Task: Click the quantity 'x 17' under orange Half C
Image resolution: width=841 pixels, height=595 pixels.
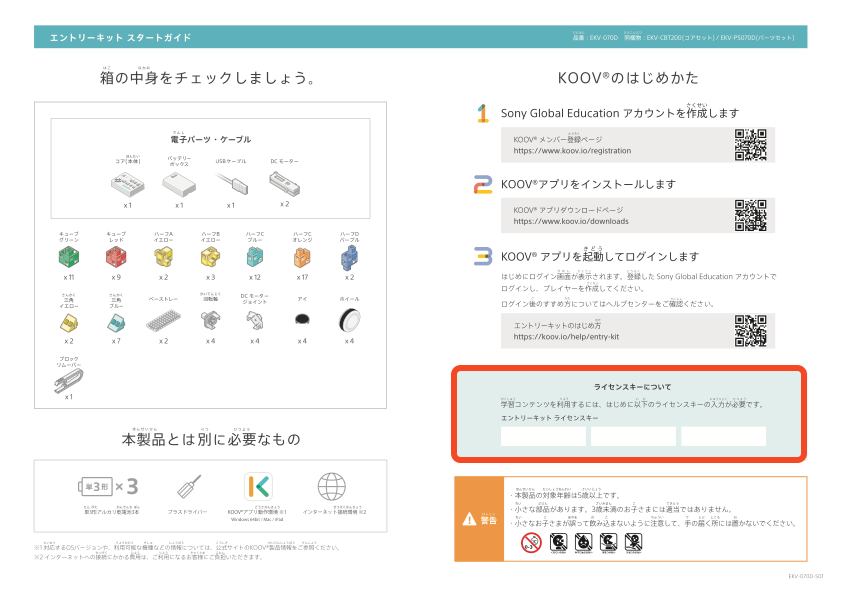Action: 302,277
